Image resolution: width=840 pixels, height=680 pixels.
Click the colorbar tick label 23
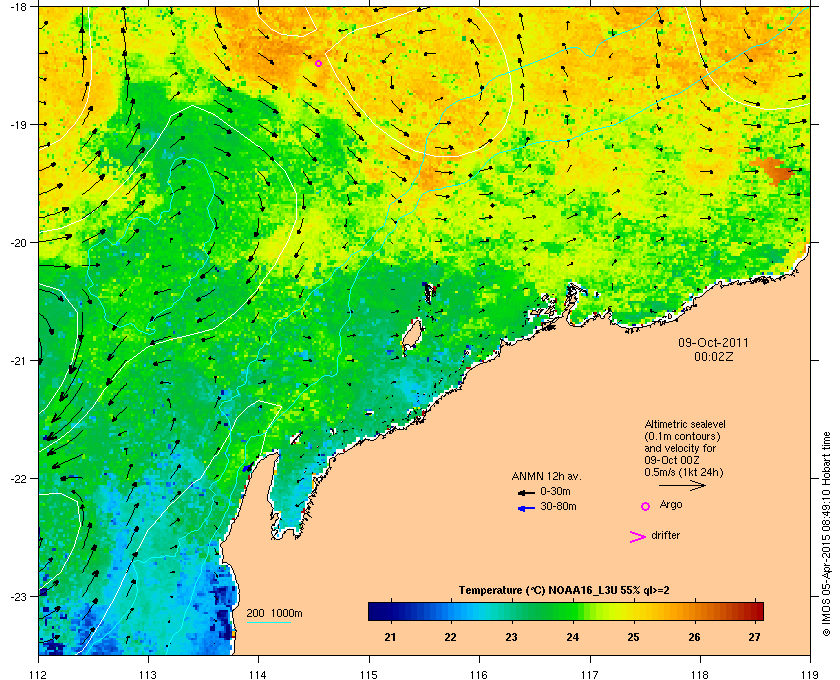512,637
